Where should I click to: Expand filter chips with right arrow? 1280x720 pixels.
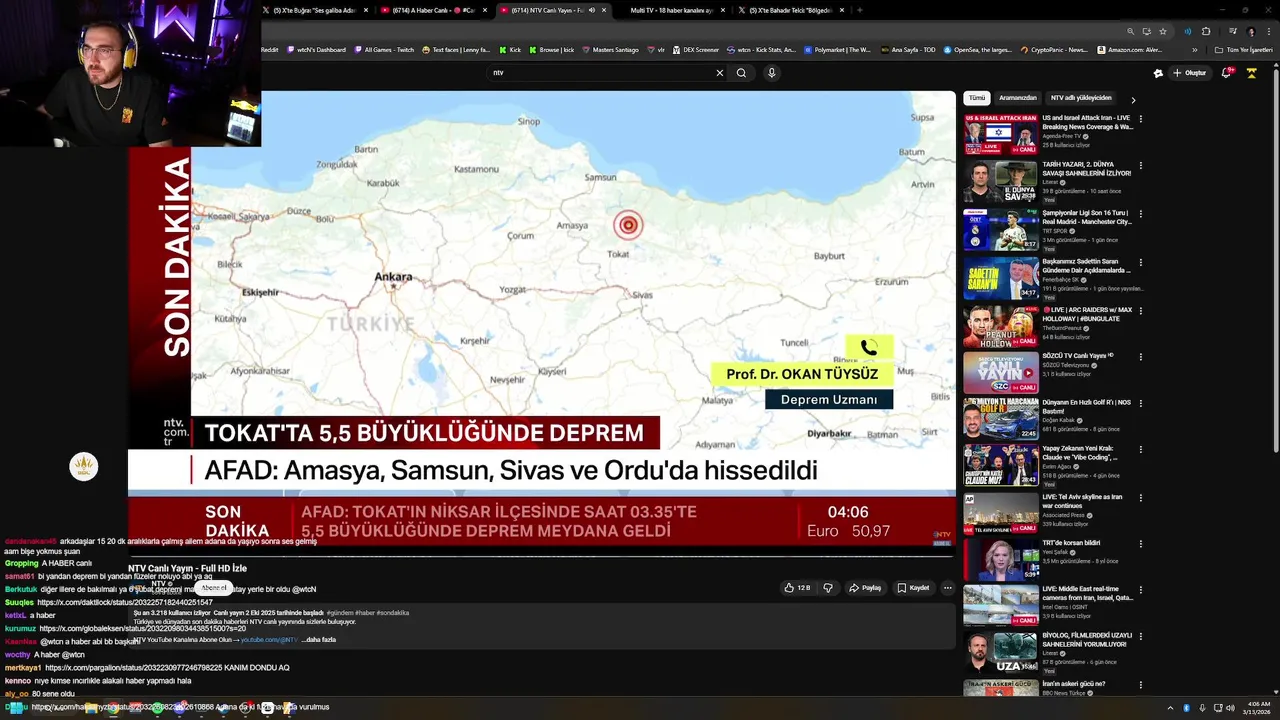1133,100
